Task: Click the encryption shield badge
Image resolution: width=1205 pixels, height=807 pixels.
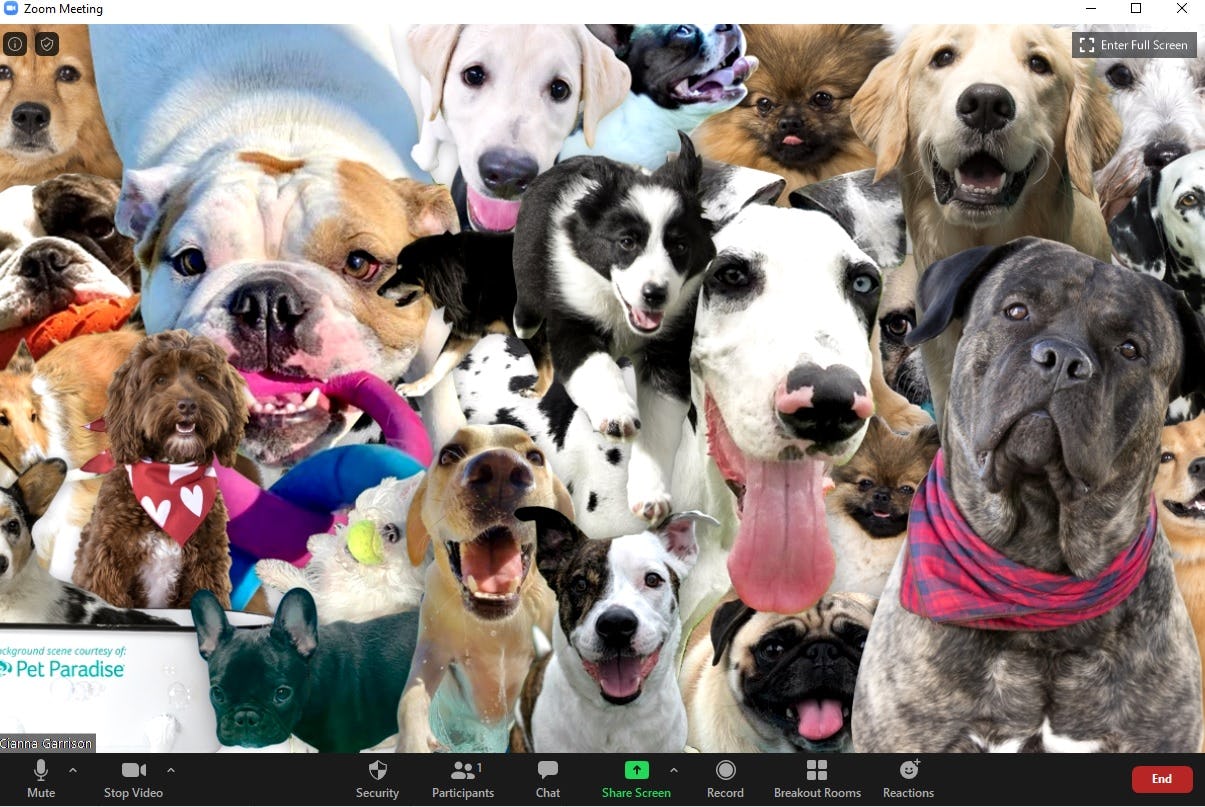Action: pyautogui.click(x=46, y=44)
